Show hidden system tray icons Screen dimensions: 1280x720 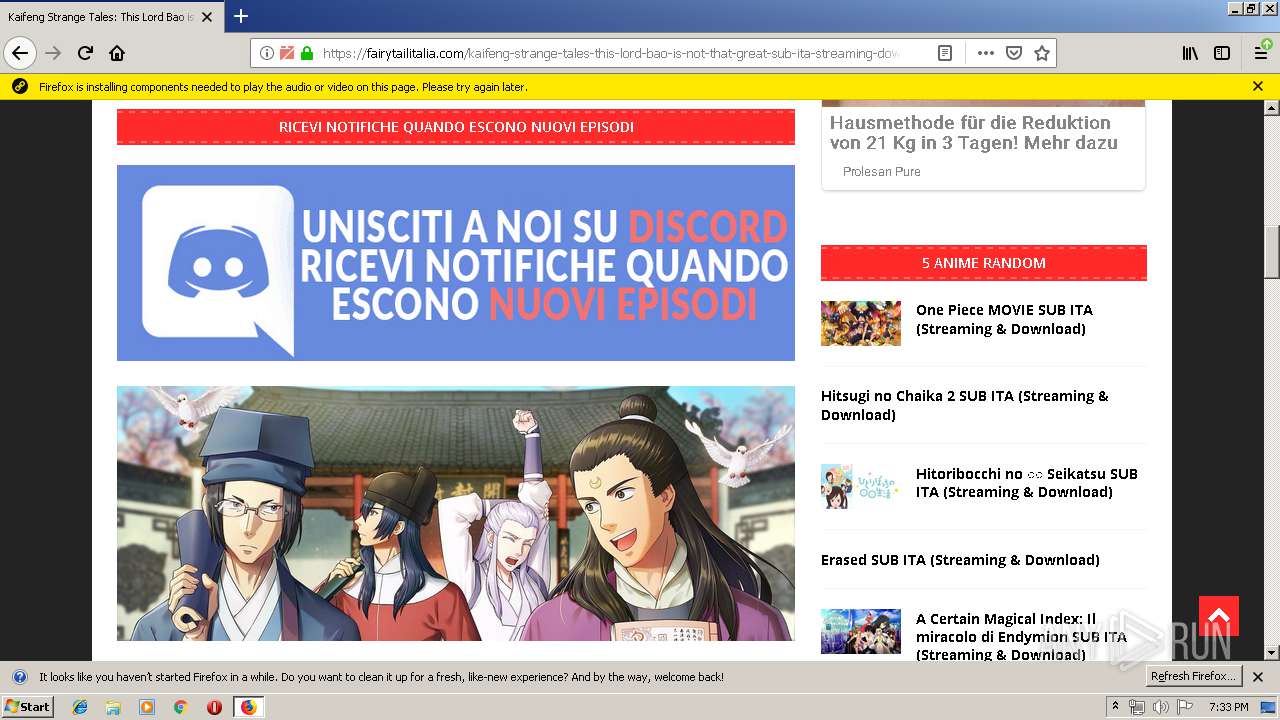1116,707
